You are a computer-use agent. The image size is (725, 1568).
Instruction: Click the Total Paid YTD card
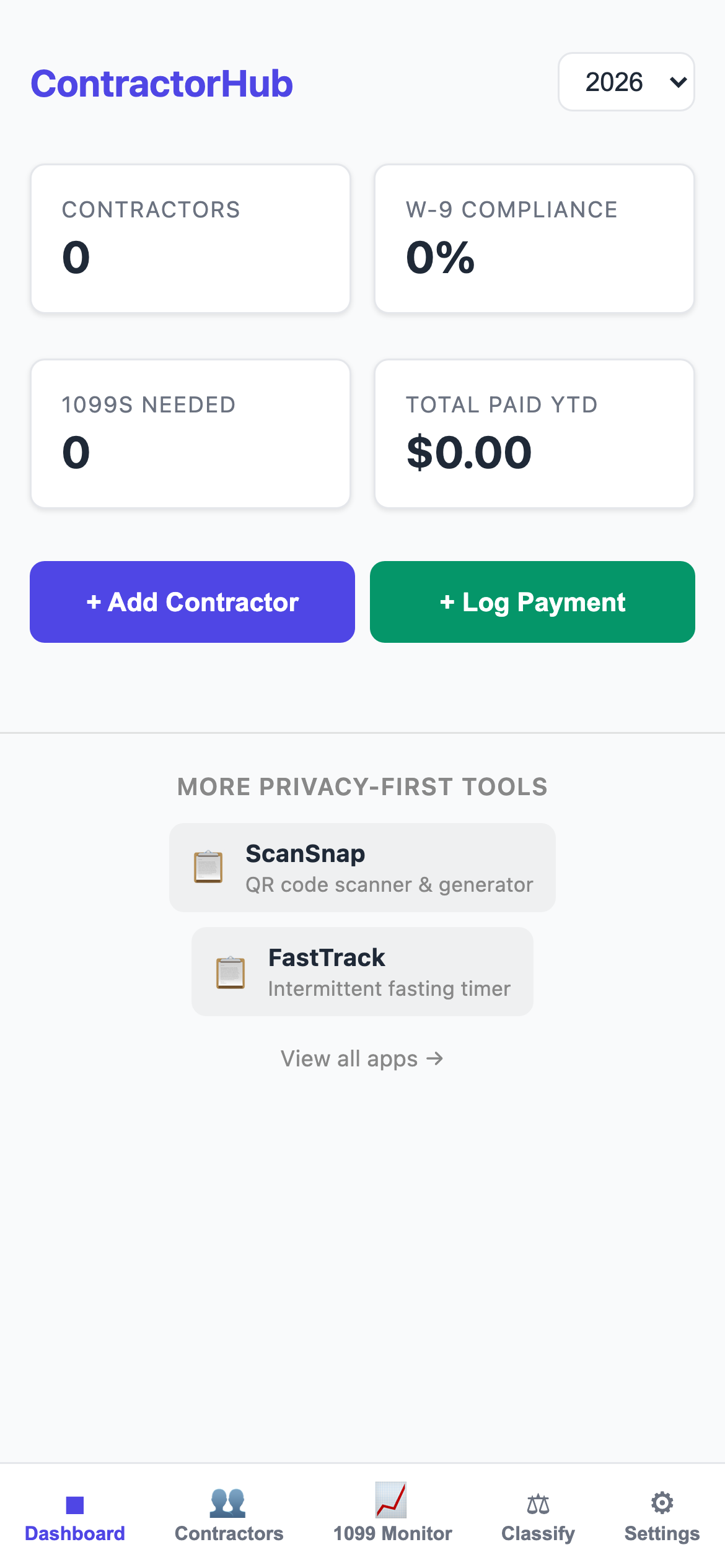pos(534,433)
